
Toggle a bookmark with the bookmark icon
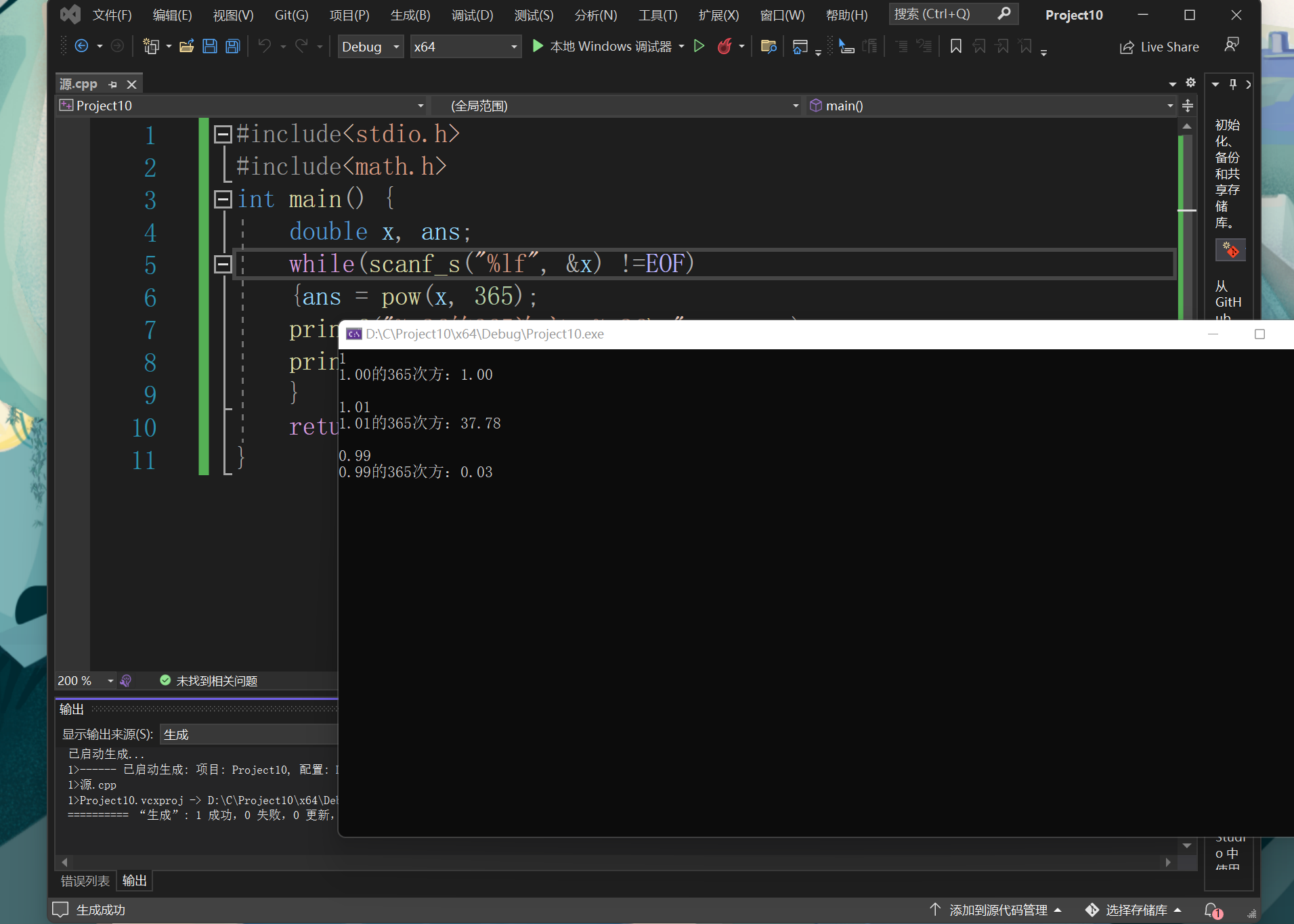[x=955, y=47]
